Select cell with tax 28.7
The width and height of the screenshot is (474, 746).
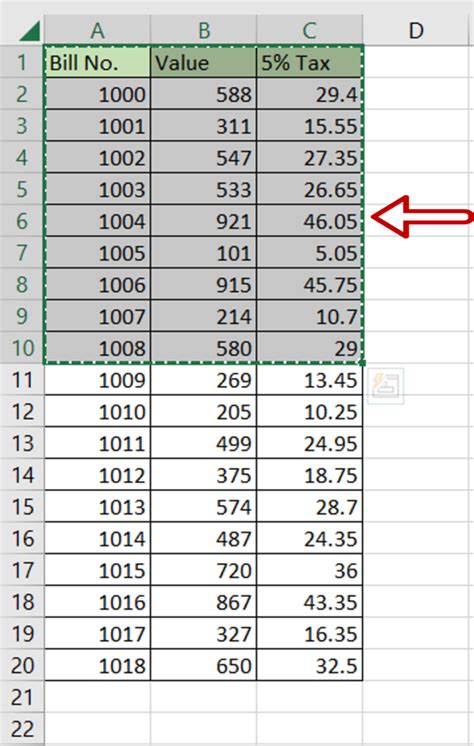tap(309, 507)
